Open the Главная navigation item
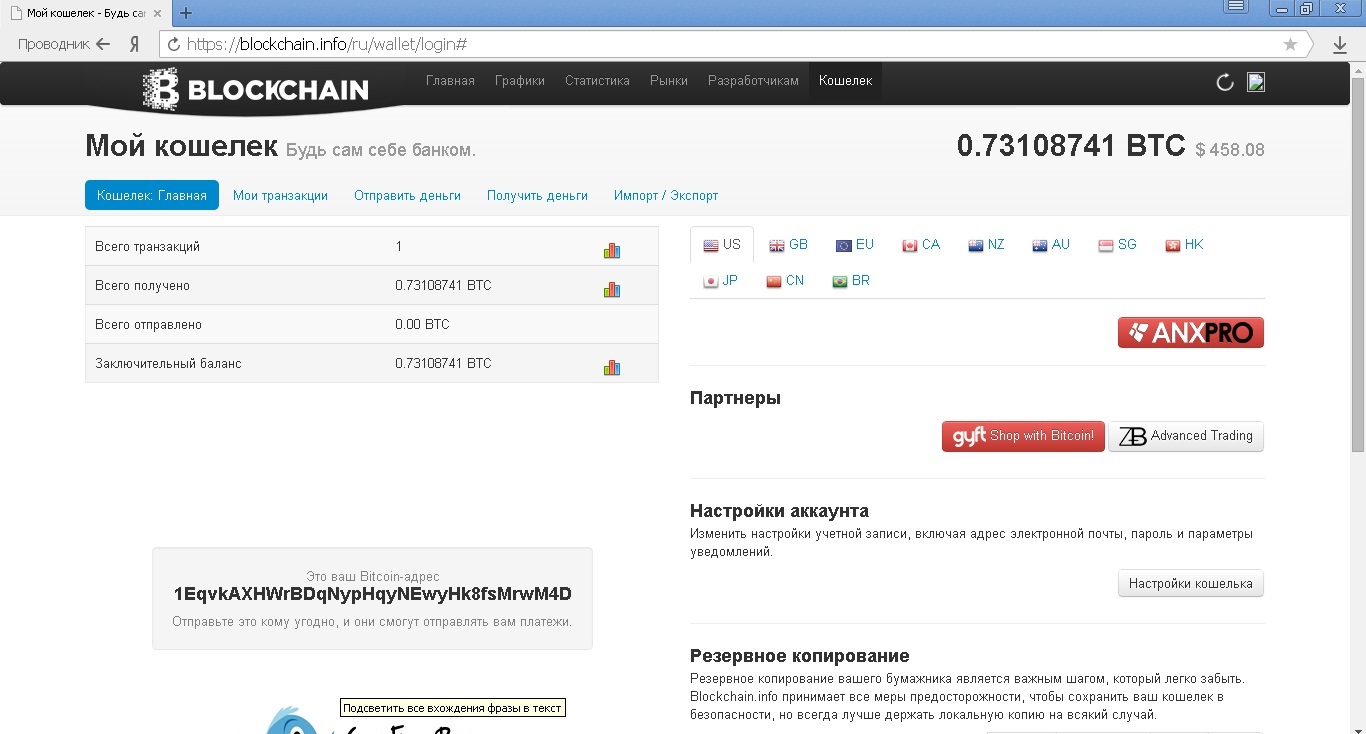The width and height of the screenshot is (1366, 734). coord(450,81)
